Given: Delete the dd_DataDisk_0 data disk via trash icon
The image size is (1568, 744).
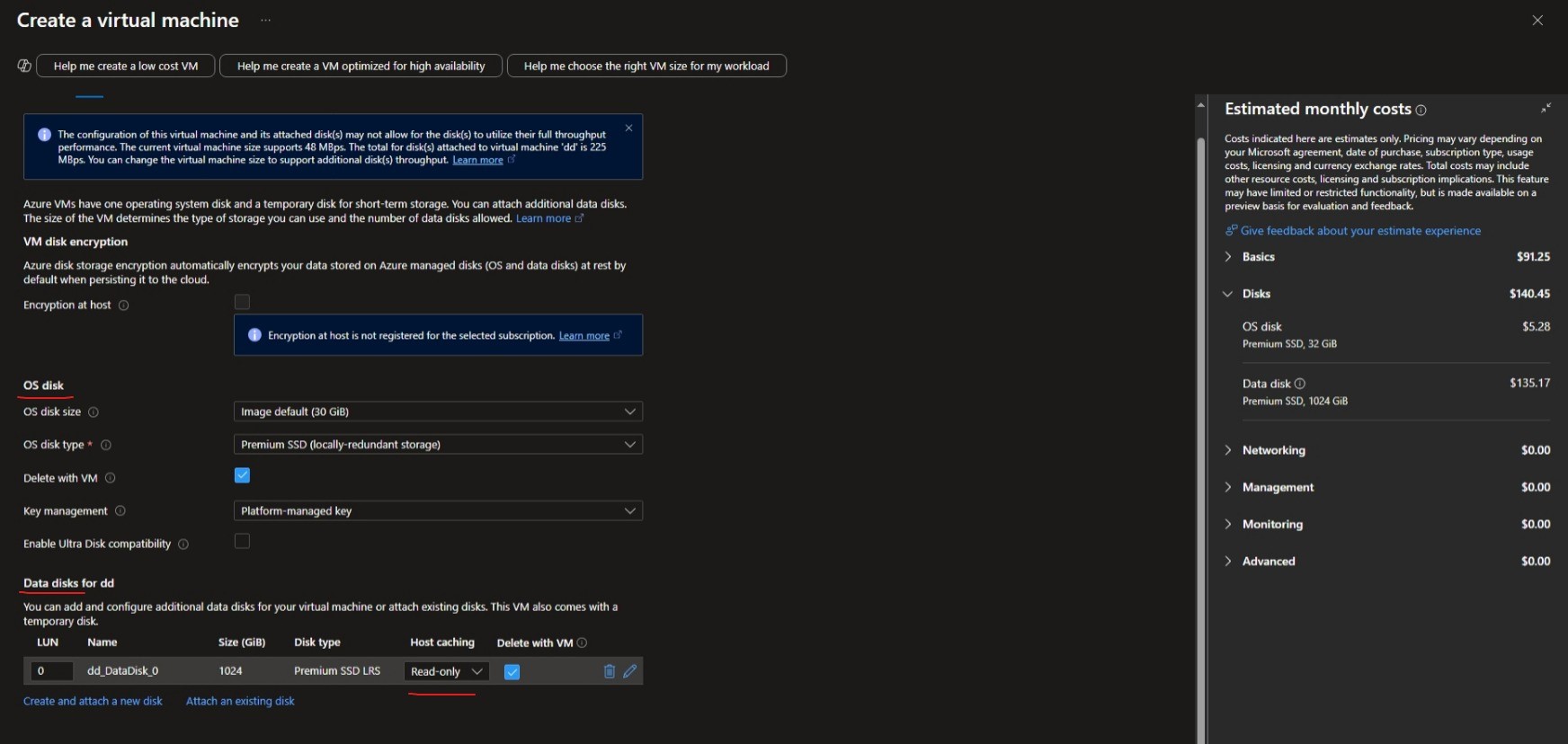Looking at the screenshot, I should pyautogui.click(x=609, y=671).
